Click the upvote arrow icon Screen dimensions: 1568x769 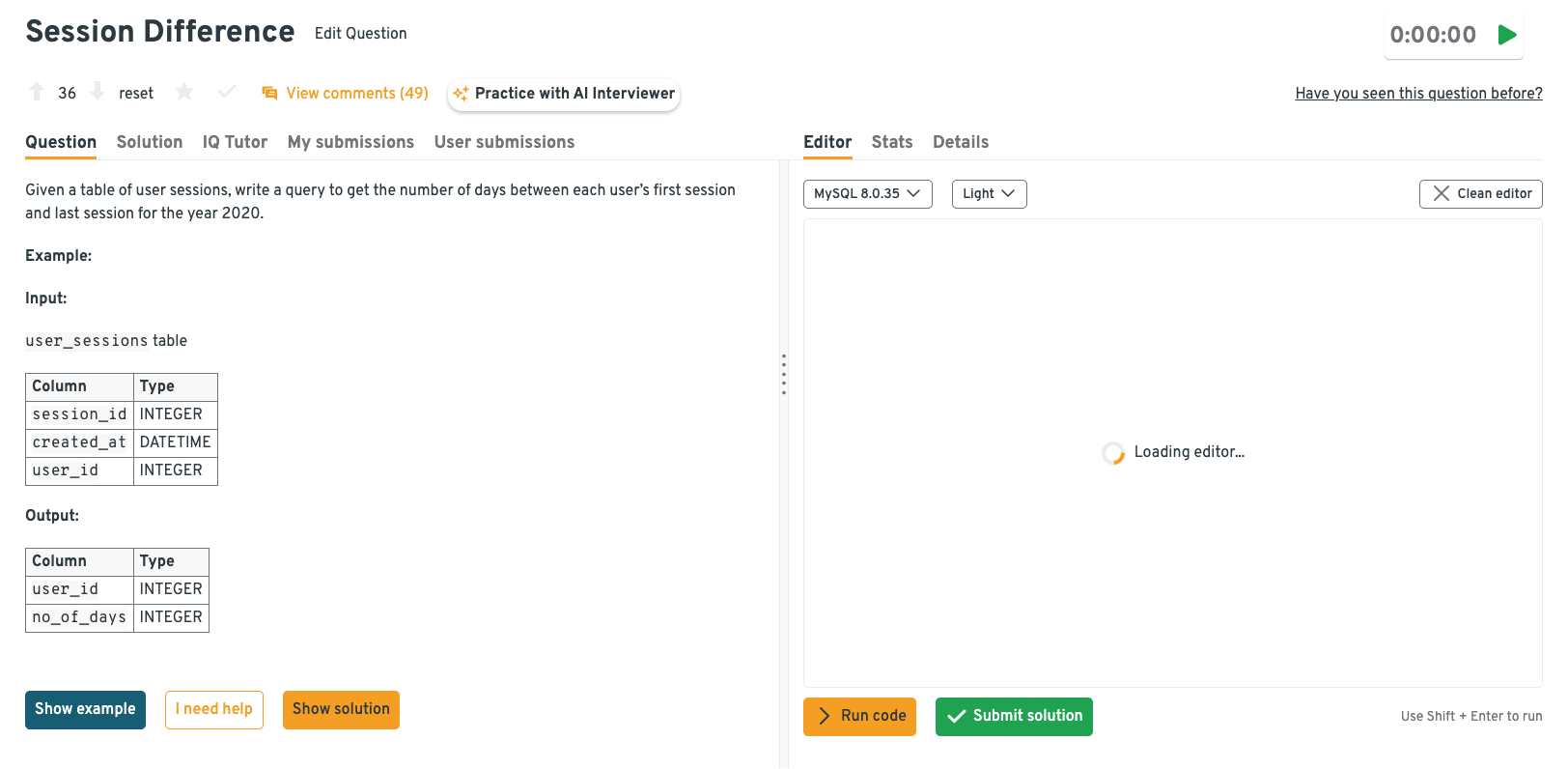coord(37,92)
